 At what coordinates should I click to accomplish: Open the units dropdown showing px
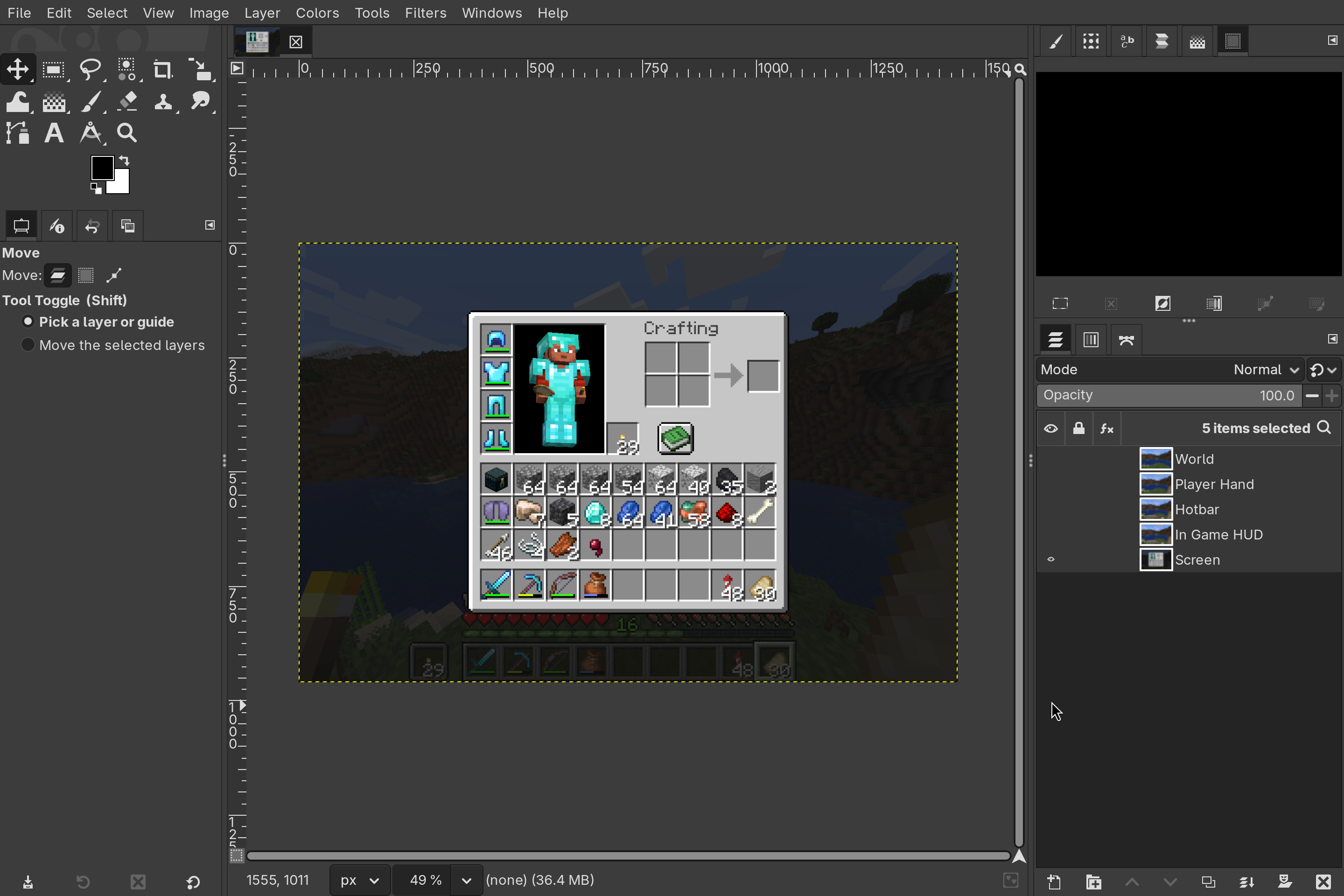click(x=359, y=880)
